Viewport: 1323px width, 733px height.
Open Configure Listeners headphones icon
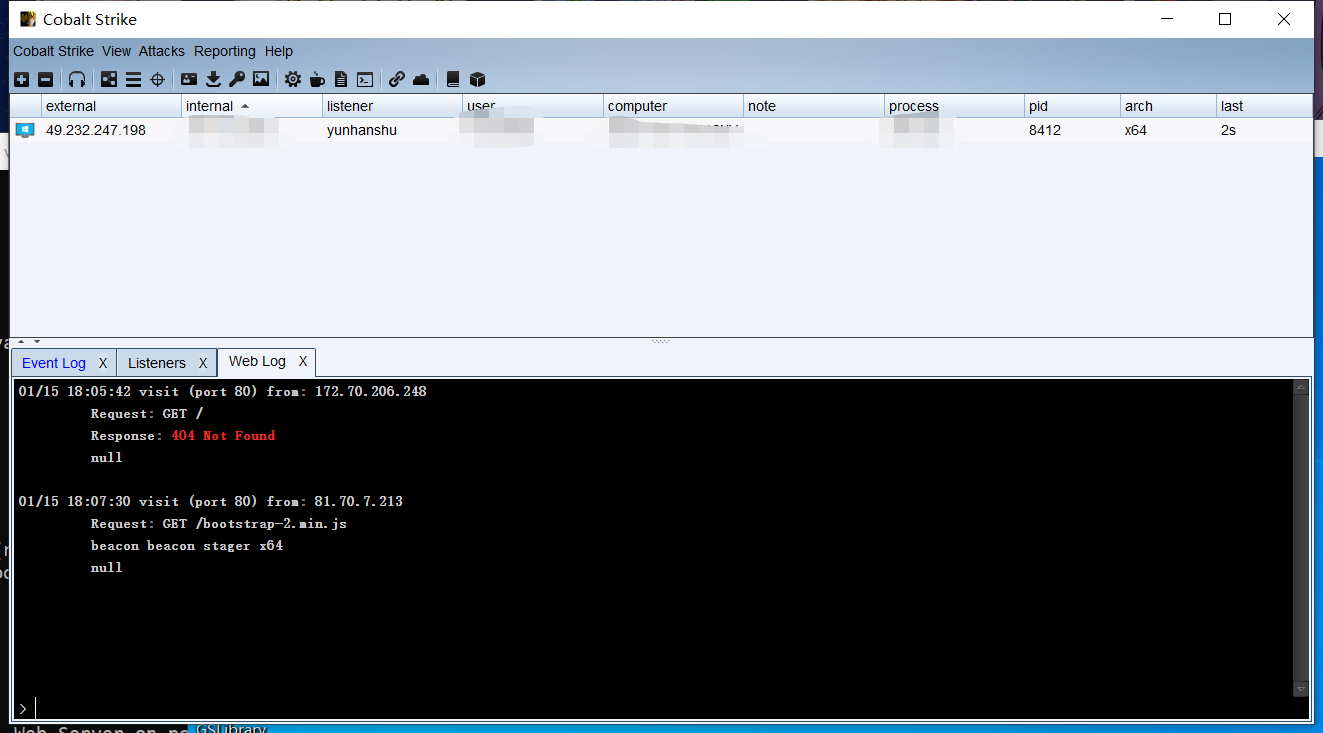tap(77, 79)
